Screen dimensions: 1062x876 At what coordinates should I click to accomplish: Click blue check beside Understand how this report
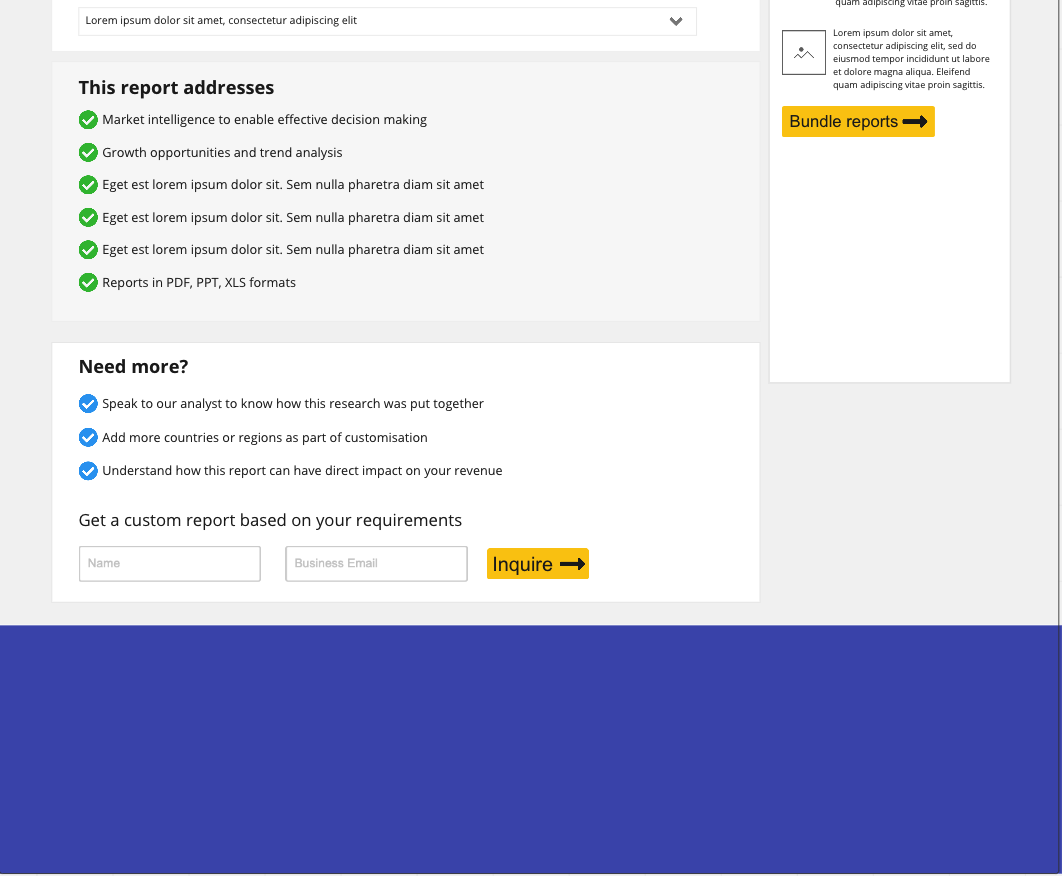[88, 471]
